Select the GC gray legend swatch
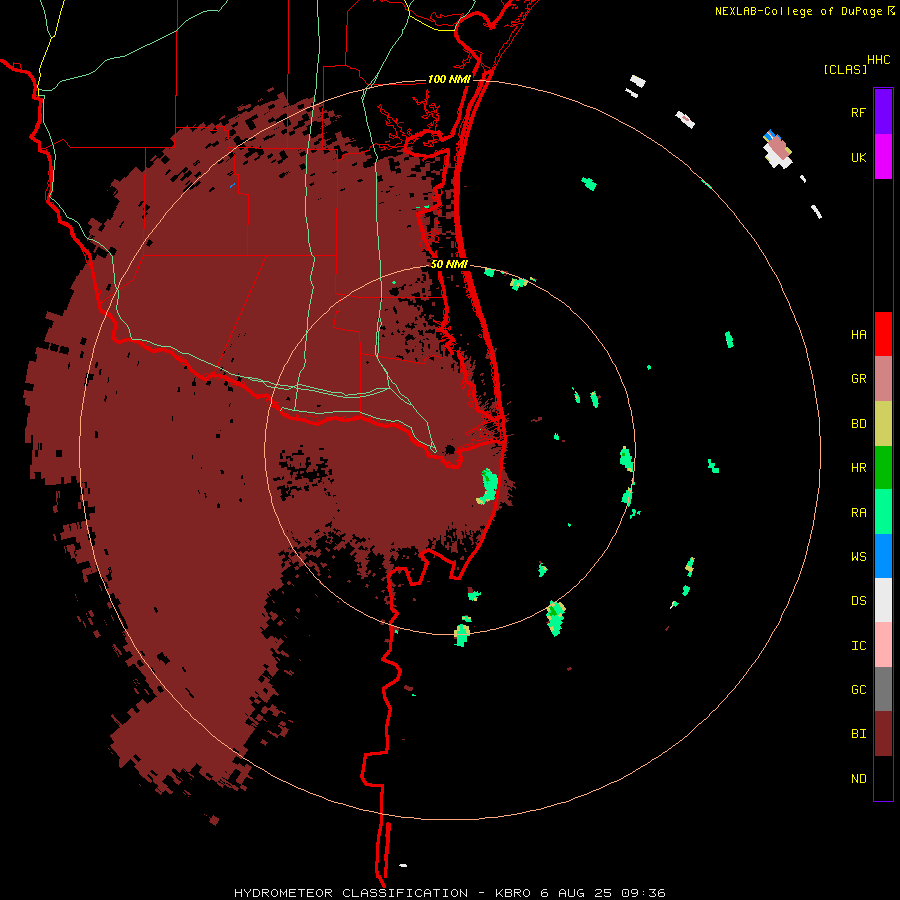This screenshot has height=900, width=900. click(x=883, y=689)
